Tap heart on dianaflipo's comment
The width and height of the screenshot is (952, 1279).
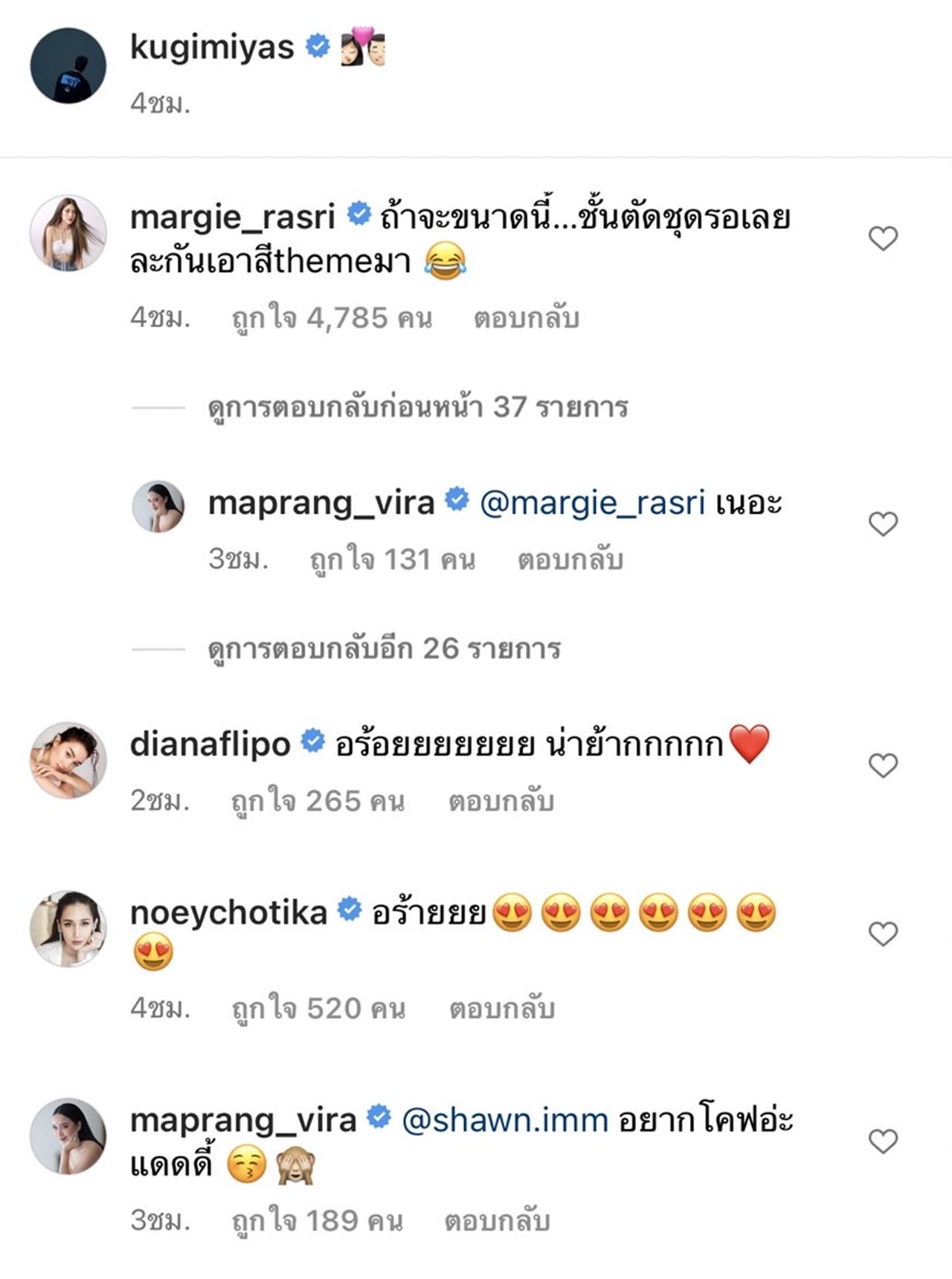click(883, 765)
